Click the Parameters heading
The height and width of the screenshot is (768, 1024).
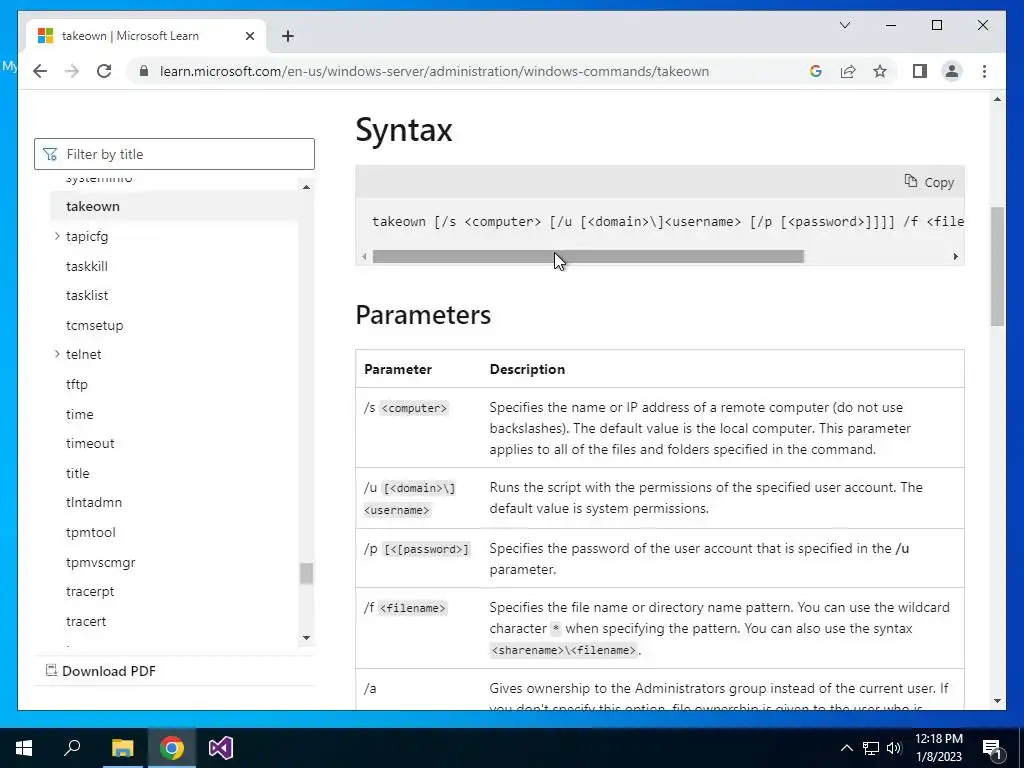click(x=423, y=315)
